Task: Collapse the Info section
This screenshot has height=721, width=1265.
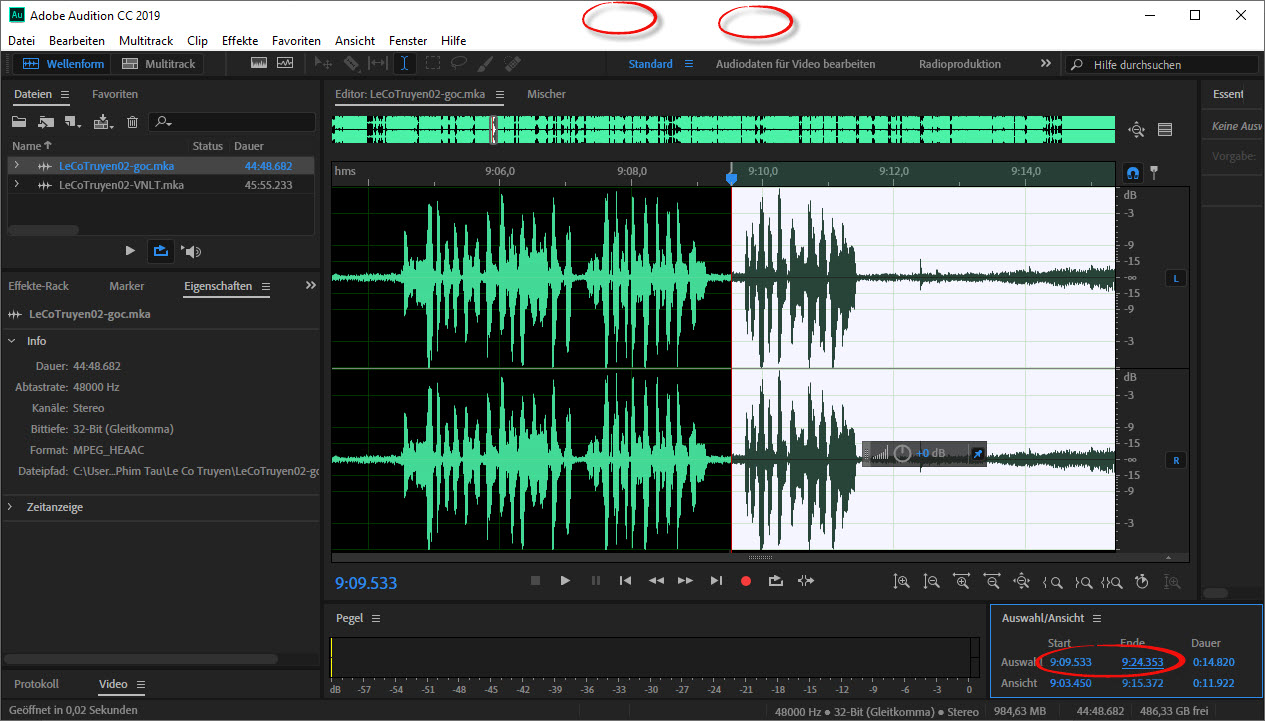Action: point(10,341)
